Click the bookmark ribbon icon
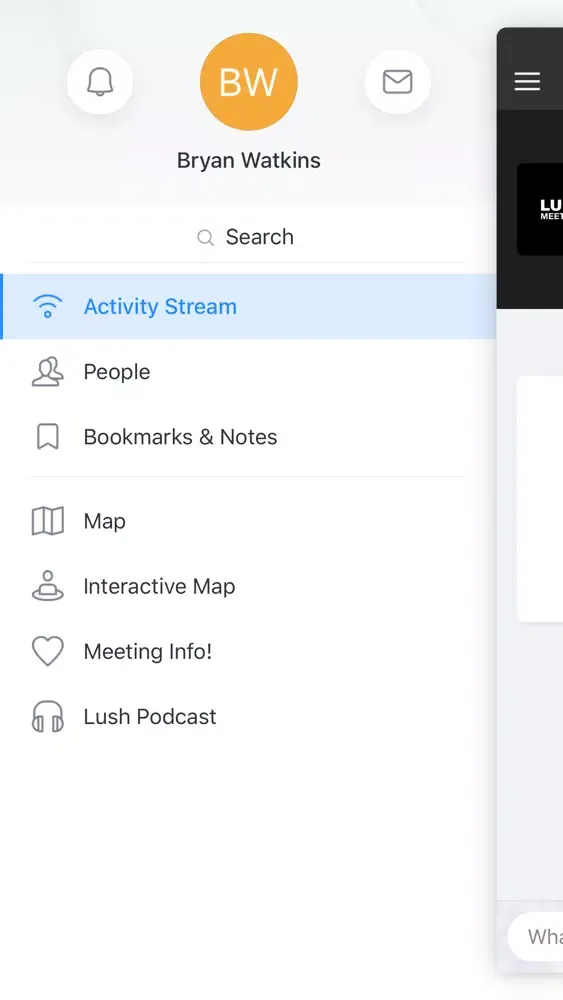 click(48, 437)
